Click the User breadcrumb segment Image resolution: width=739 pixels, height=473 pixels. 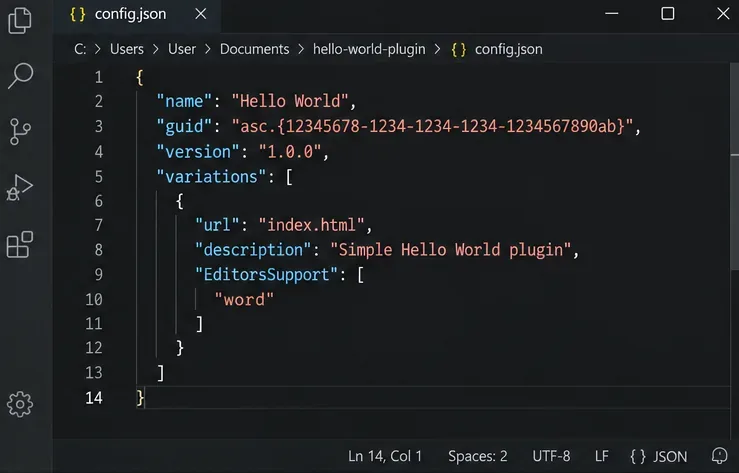click(182, 49)
